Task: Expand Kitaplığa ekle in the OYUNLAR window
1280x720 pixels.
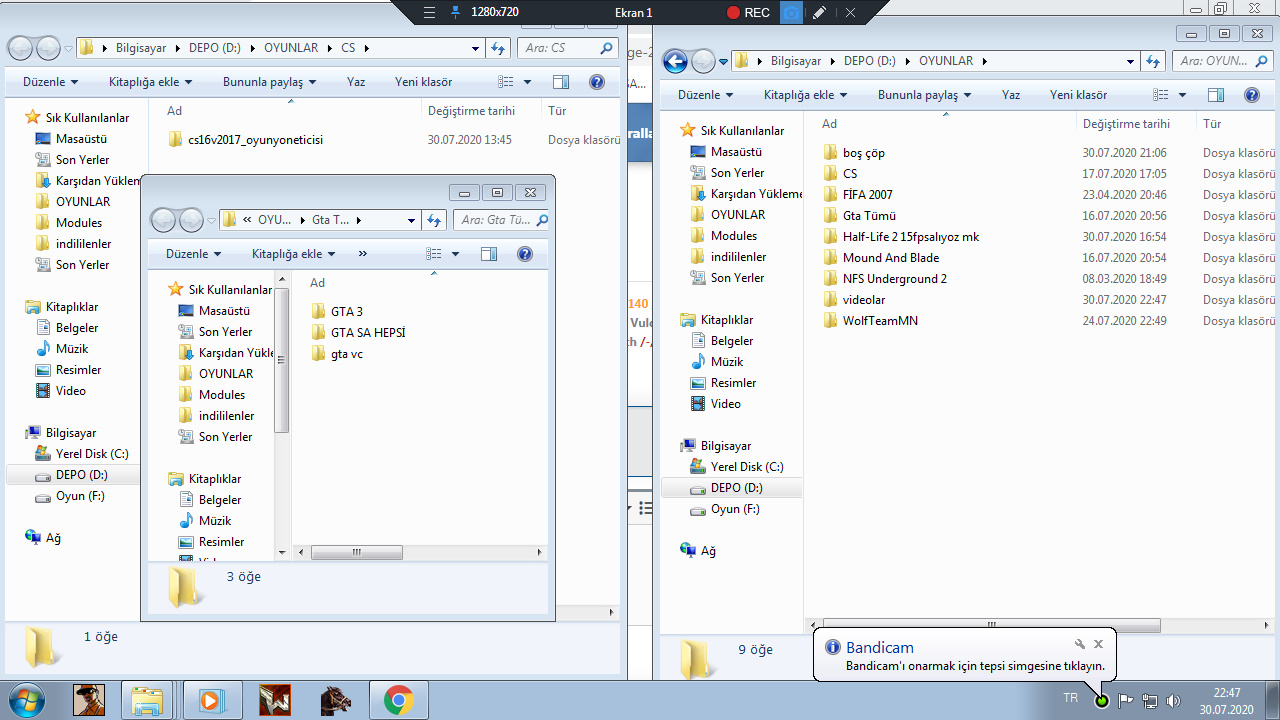Action: pyautogui.click(x=805, y=95)
